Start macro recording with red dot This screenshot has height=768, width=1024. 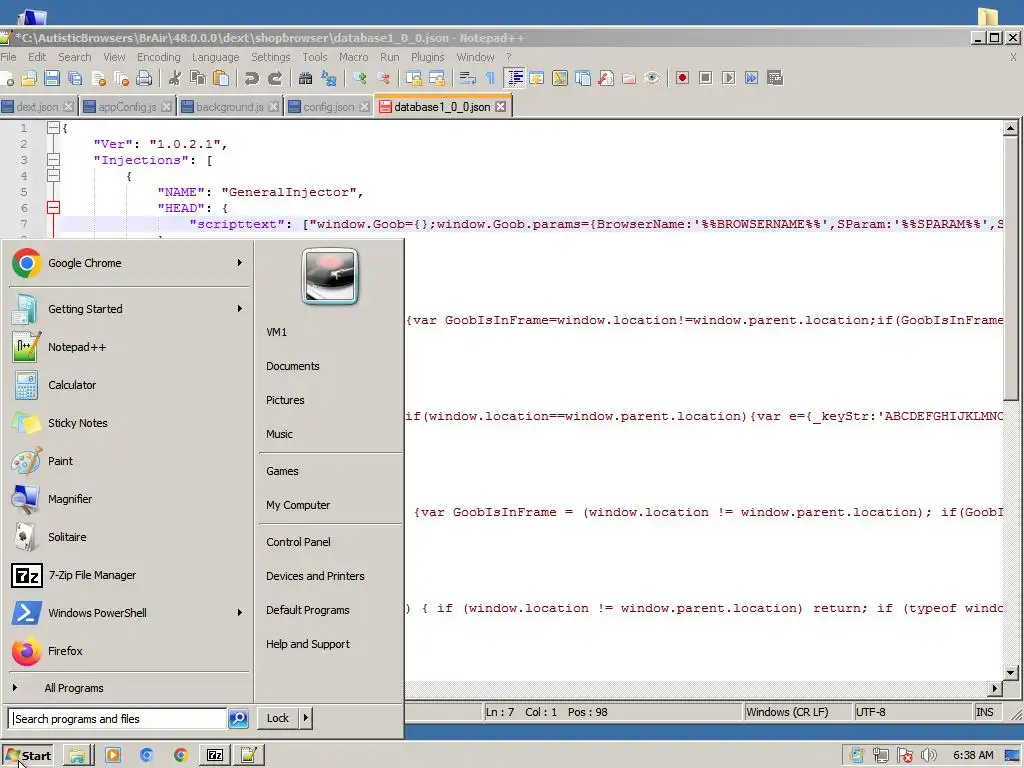pos(682,78)
